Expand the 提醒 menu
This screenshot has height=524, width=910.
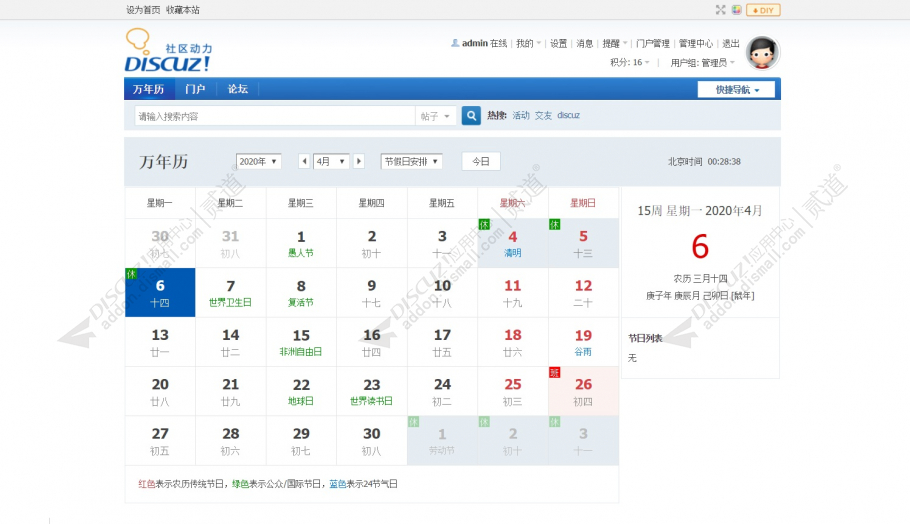point(615,44)
